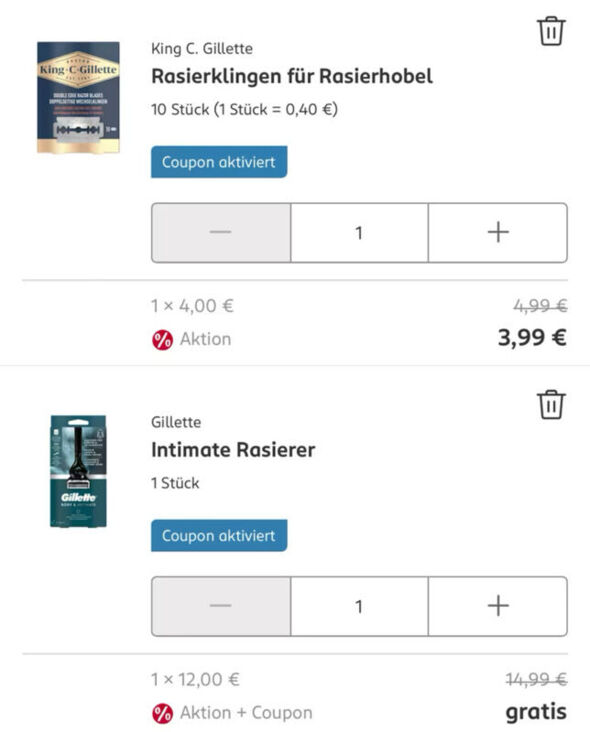Click the Intimate Rasierer quantity field
The height and width of the screenshot is (732, 590).
point(359,606)
